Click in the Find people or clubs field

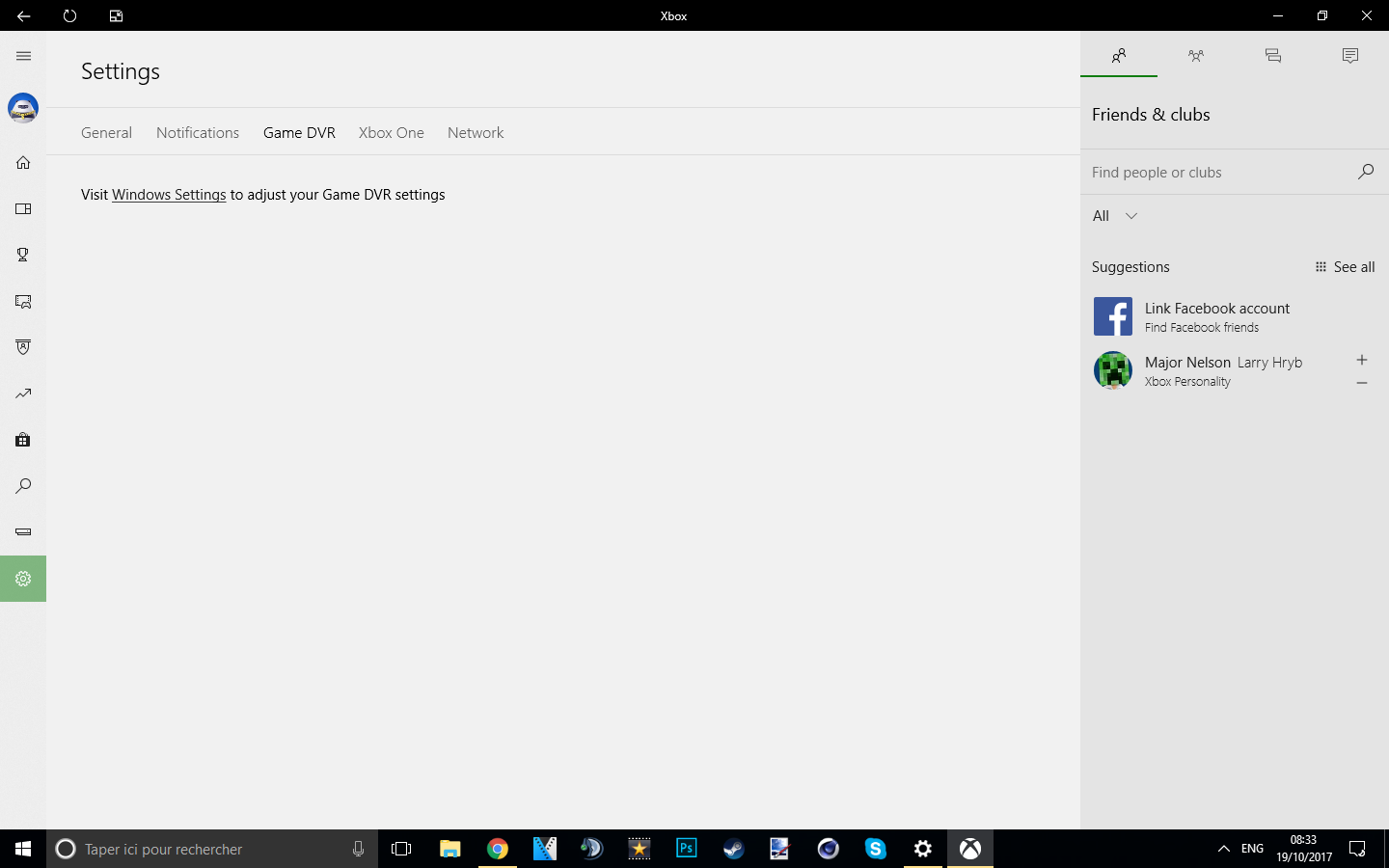(x=1215, y=172)
